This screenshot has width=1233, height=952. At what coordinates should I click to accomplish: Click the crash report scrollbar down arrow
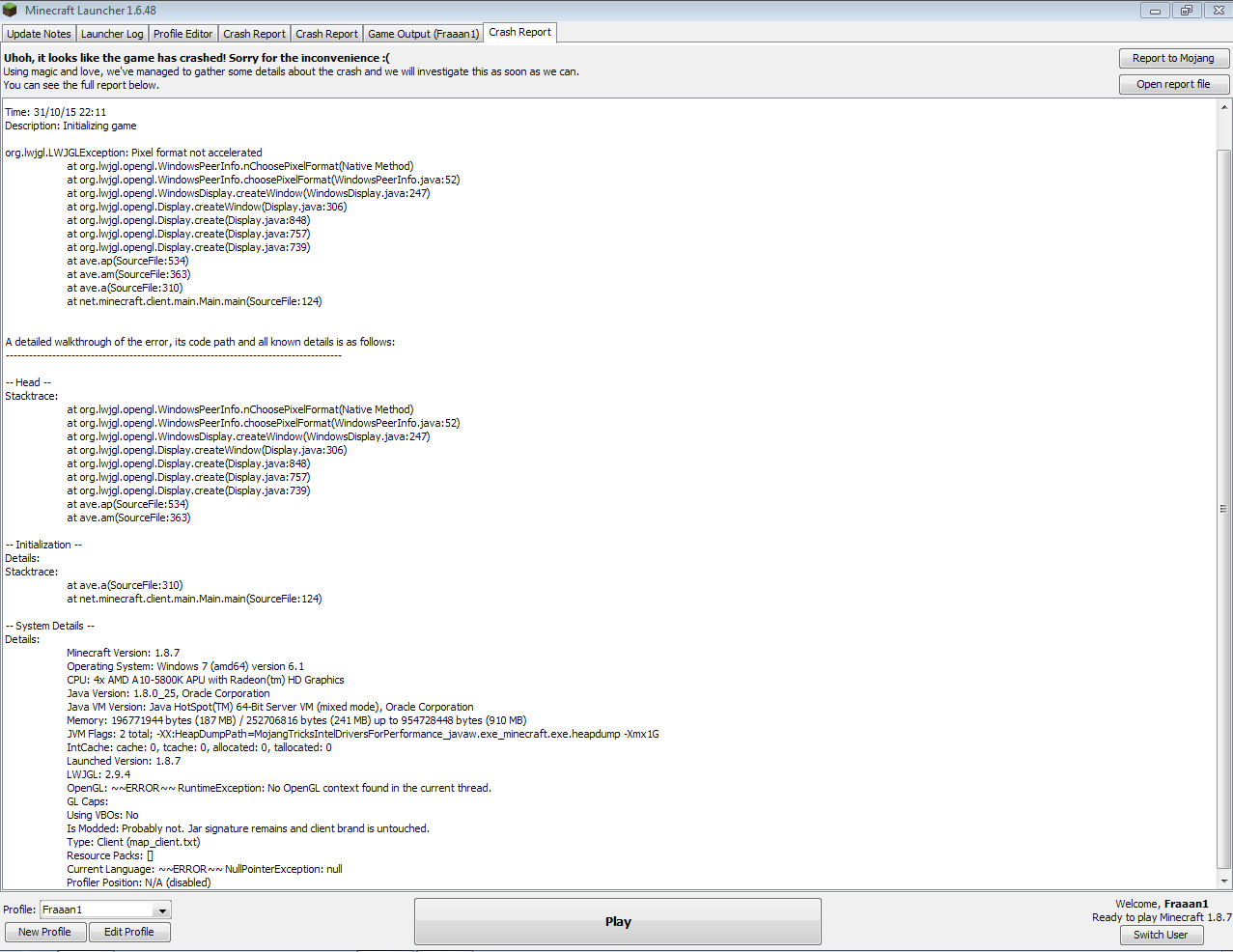[x=1224, y=881]
